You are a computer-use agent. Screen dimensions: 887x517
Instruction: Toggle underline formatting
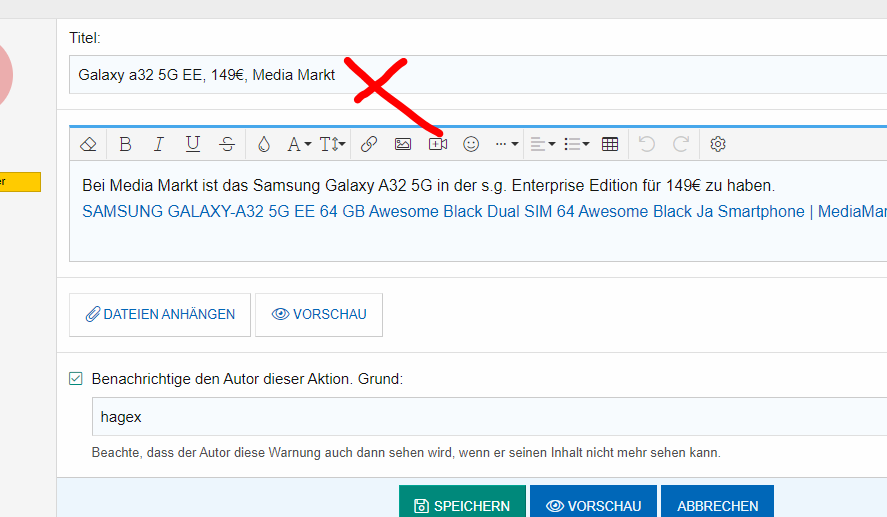(x=193, y=144)
